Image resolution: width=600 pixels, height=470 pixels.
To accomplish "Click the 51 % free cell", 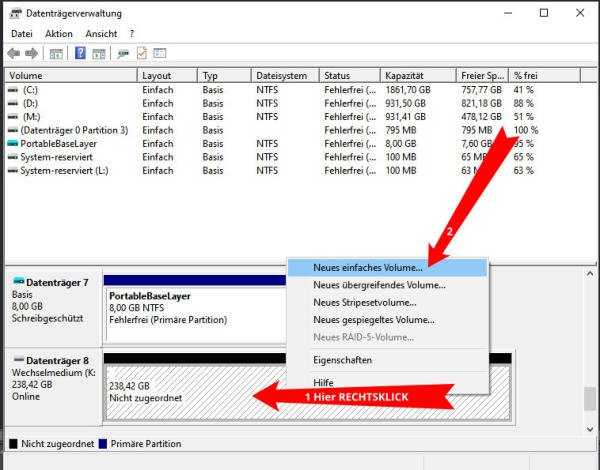I will click(523, 117).
